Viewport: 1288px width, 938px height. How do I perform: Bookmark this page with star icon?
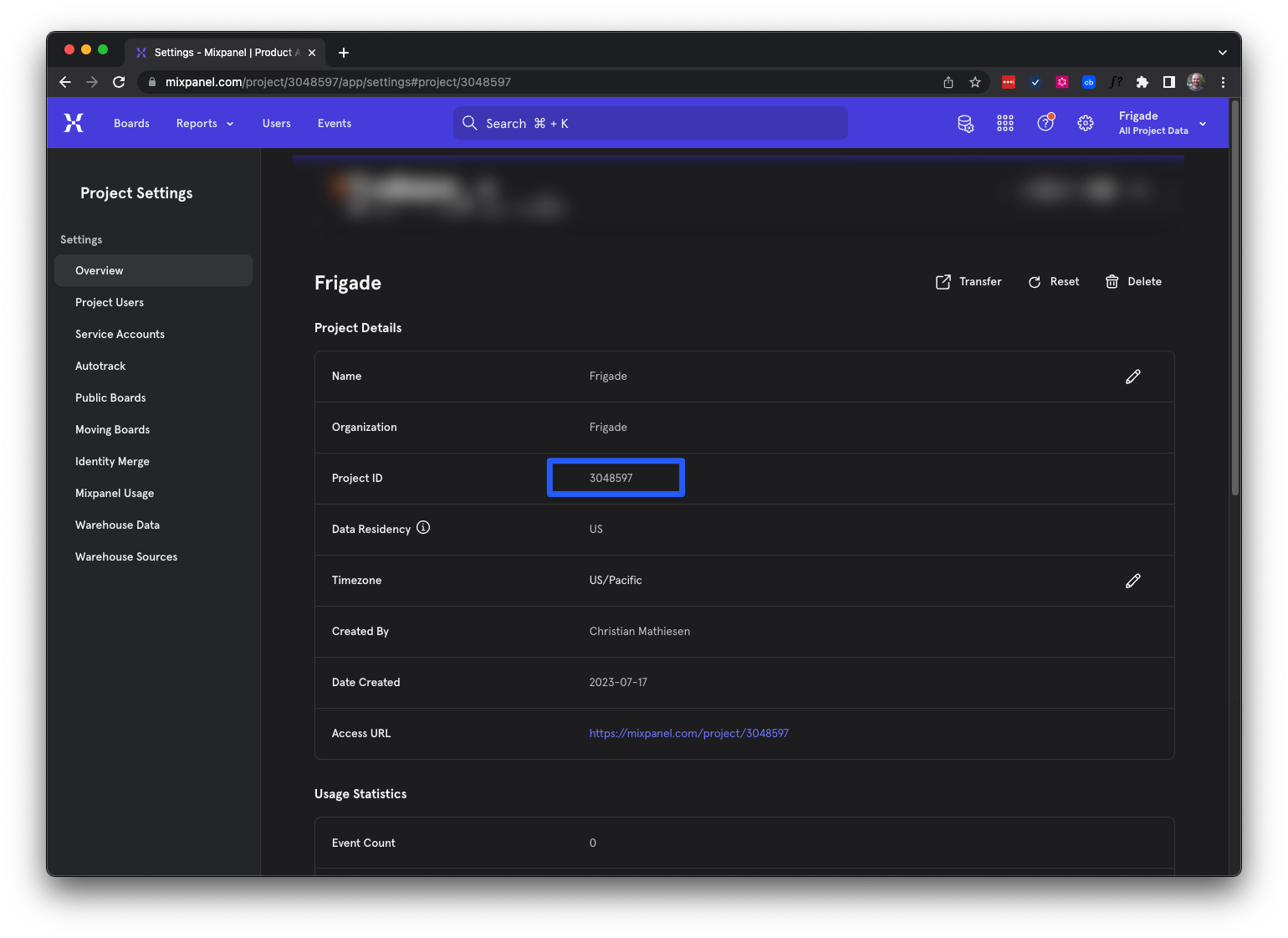(975, 82)
